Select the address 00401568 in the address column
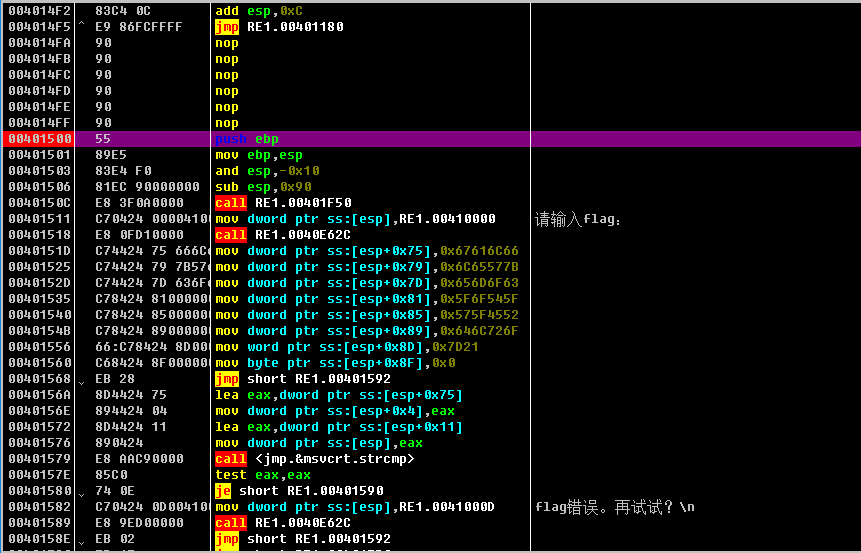Screen dimensions: 861x553 tap(39, 379)
